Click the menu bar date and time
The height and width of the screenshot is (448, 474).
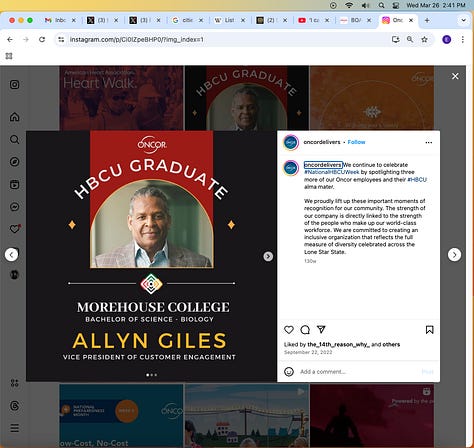coord(436,5)
